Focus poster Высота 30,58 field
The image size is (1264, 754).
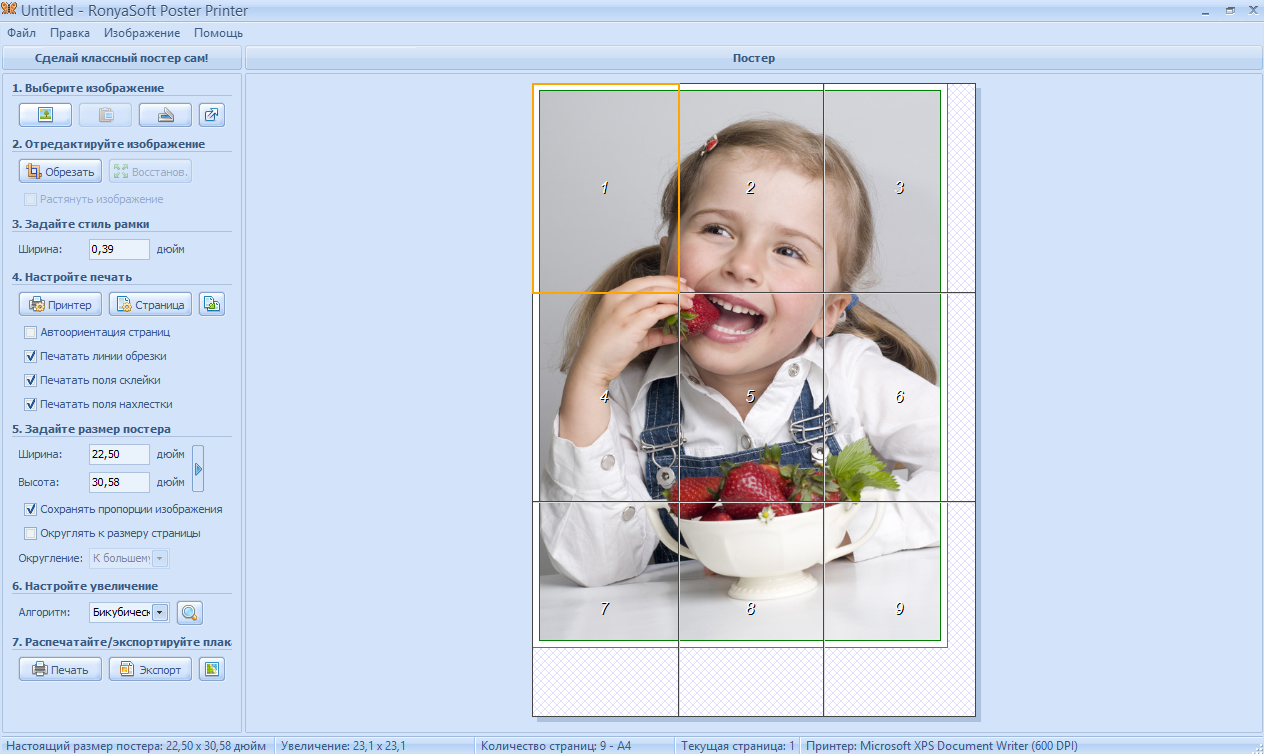tap(119, 482)
